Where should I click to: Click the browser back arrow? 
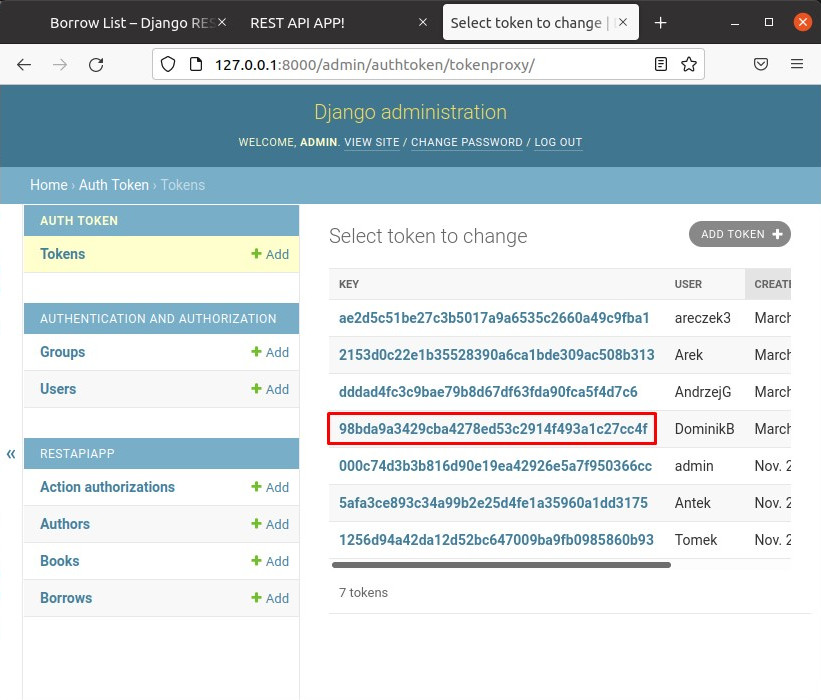click(24, 64)
